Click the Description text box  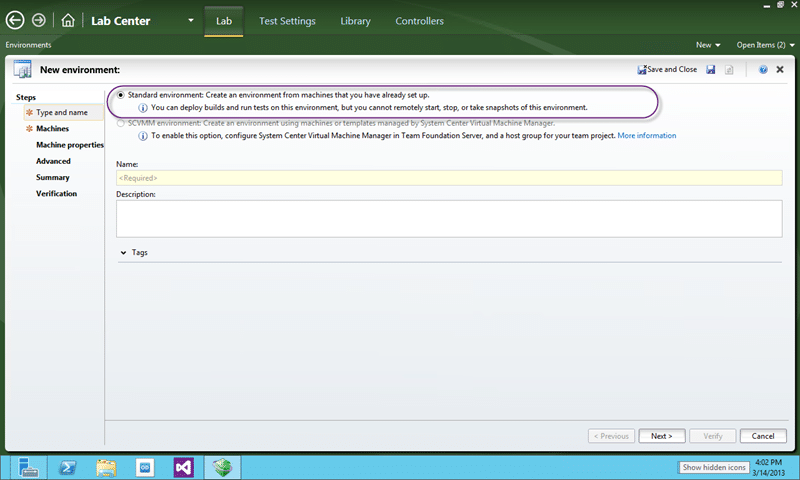pyautogui.click(x=449, y=219)
